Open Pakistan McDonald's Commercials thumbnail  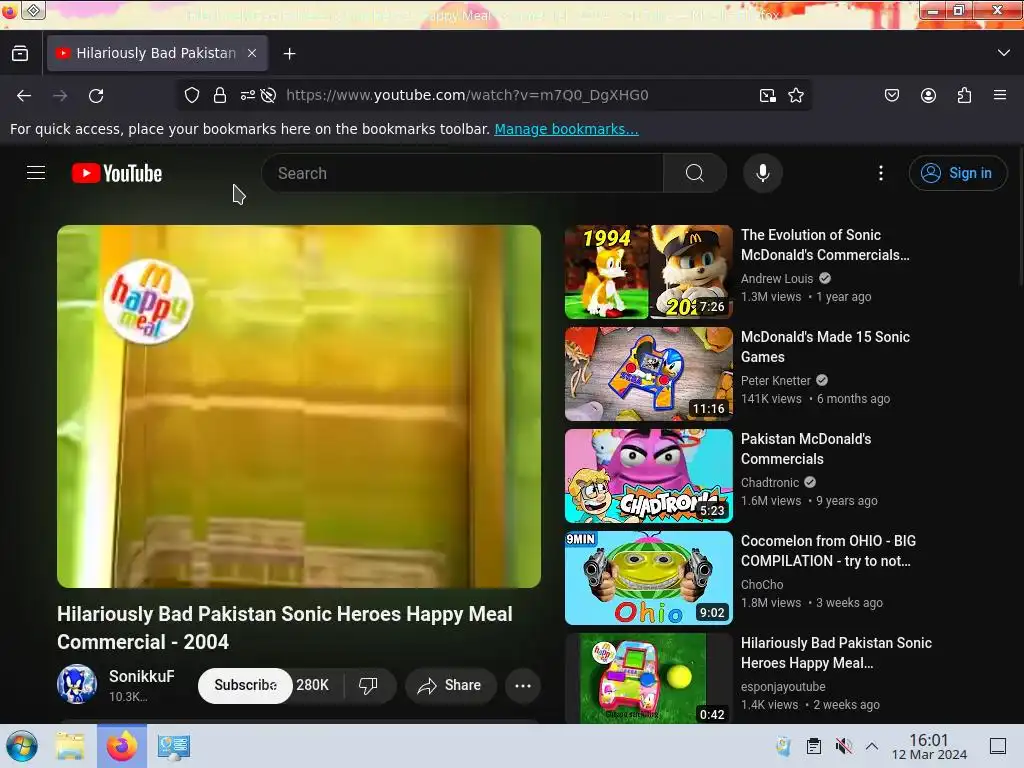coord(648,475)
